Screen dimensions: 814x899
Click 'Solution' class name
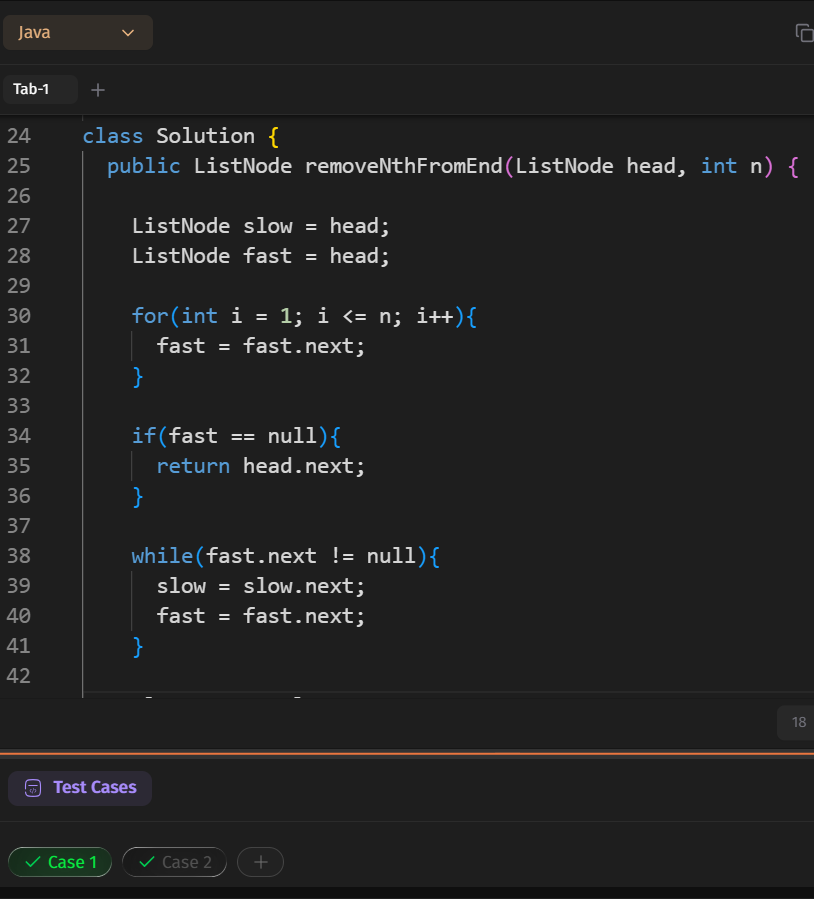205,136
